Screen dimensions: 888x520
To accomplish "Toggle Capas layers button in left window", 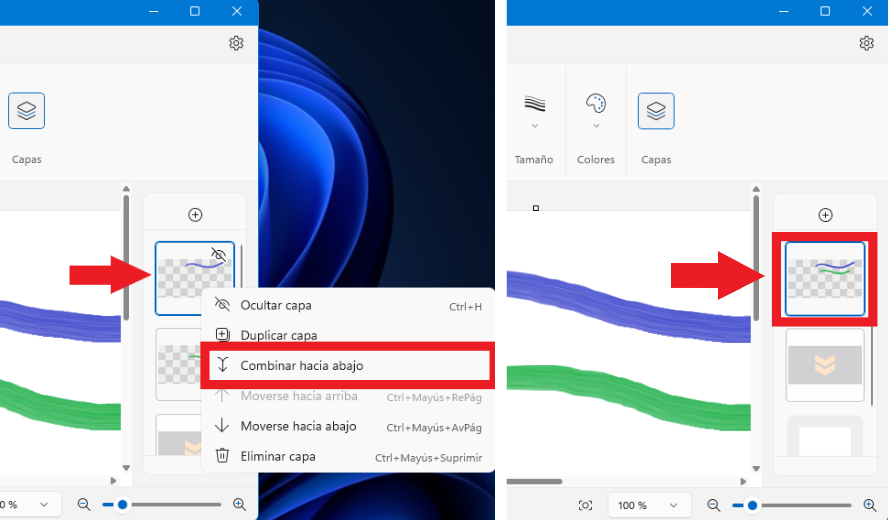I will click(x=27, y=110).
